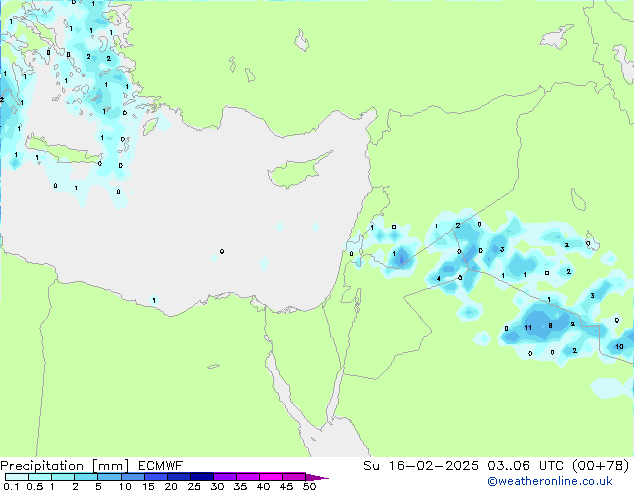This screenshot has height=490, width=634.
Task: Click the island of Cyprus
Action: pos(297,172)
